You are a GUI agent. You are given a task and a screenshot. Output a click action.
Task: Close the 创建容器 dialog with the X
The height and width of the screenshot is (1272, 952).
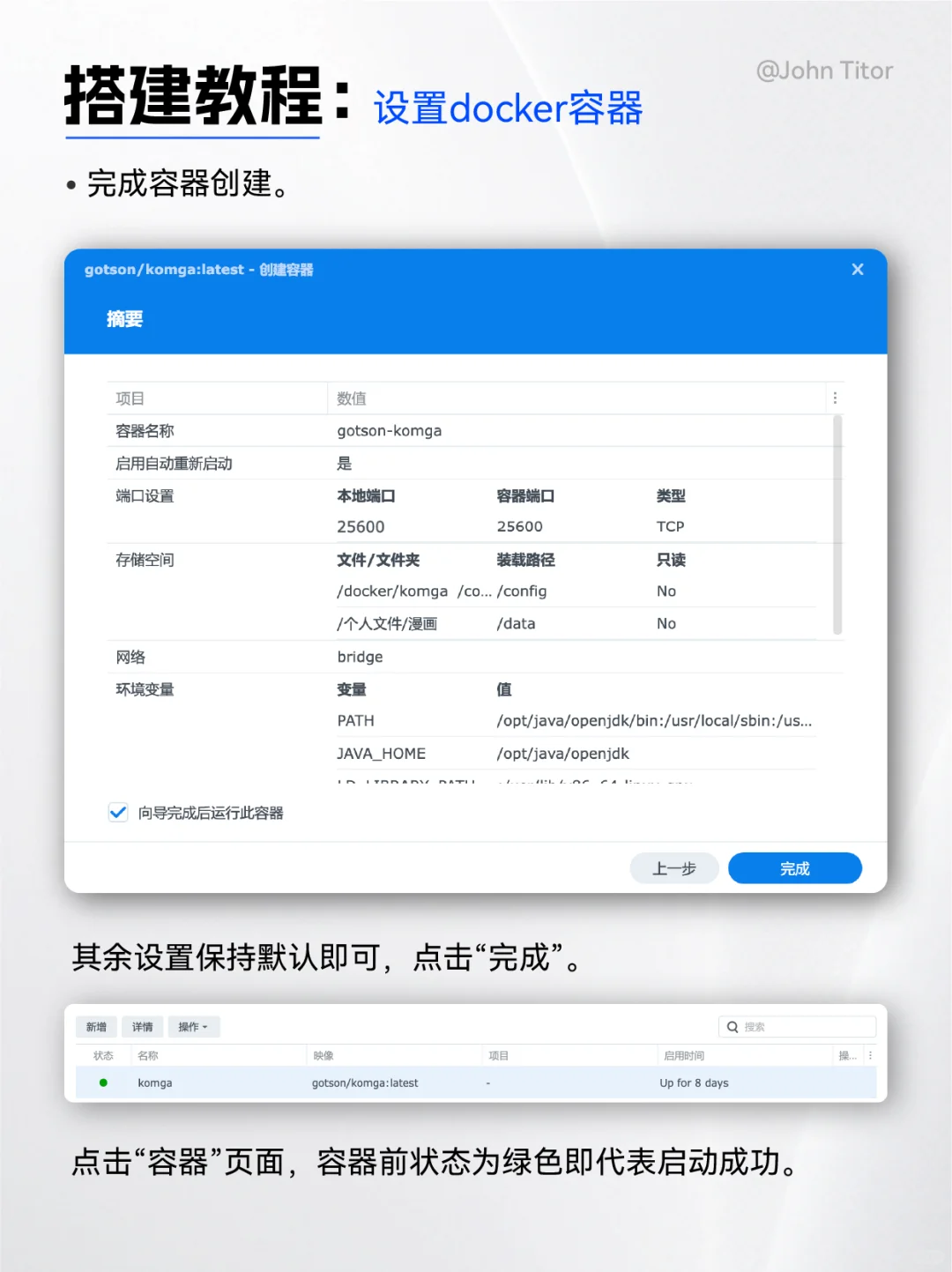(x=857, y=270)
